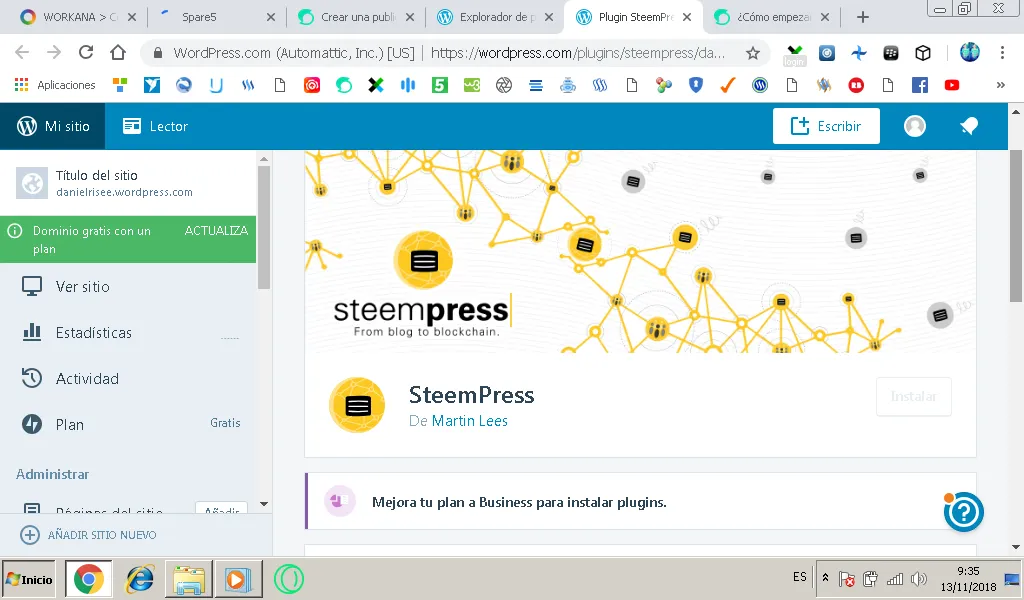Open the user profile avatar icon

[915, 126]
